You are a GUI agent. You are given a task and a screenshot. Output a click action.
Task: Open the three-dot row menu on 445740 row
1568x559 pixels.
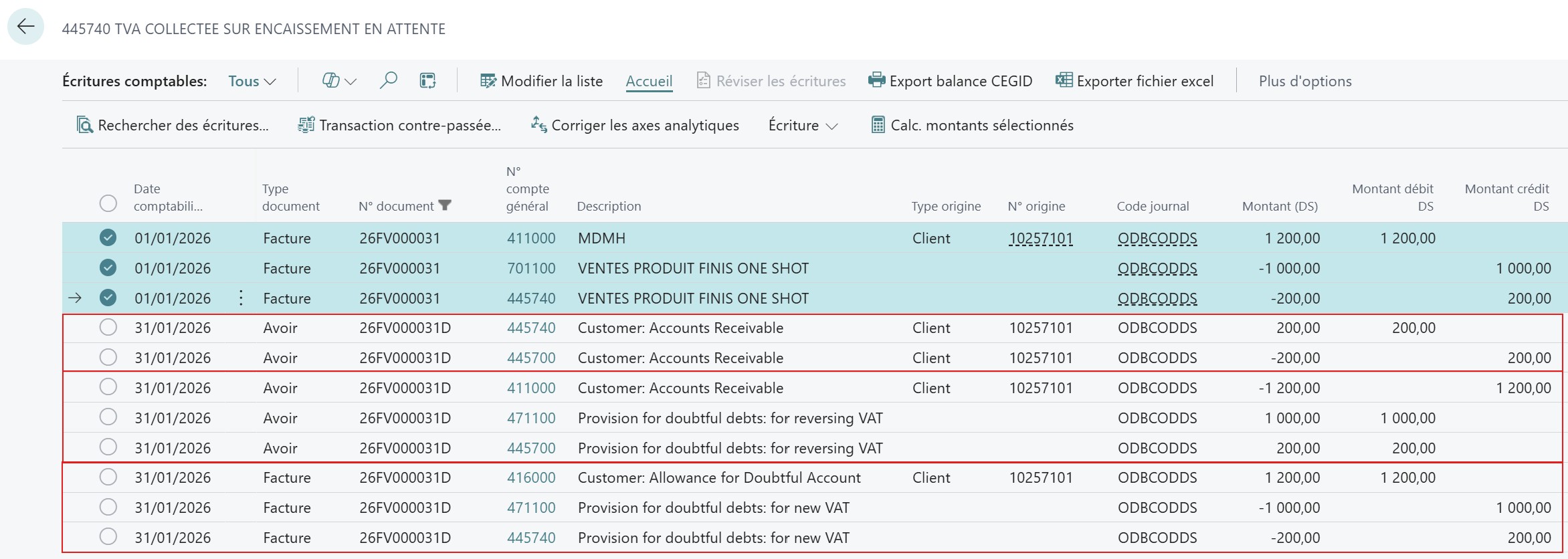point(241,298)
